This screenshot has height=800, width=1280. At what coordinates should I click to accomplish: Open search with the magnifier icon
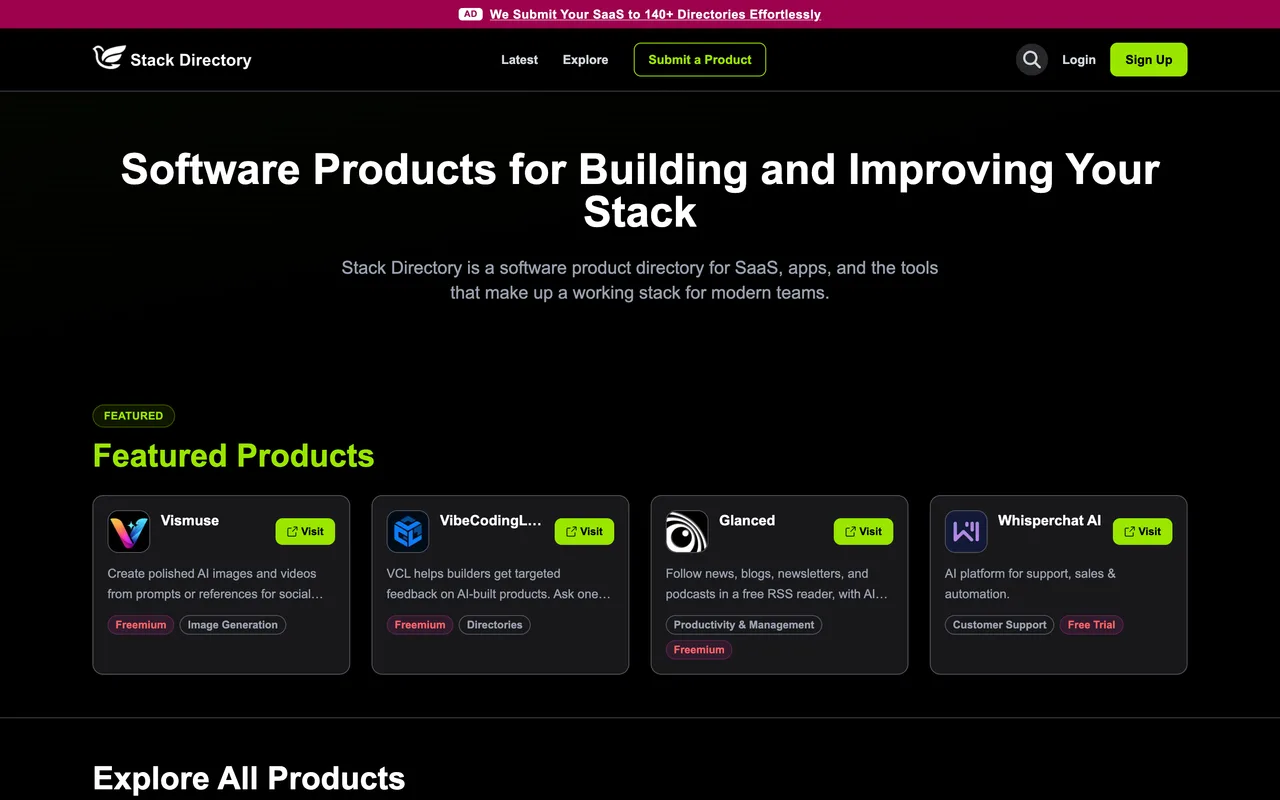1032,60
